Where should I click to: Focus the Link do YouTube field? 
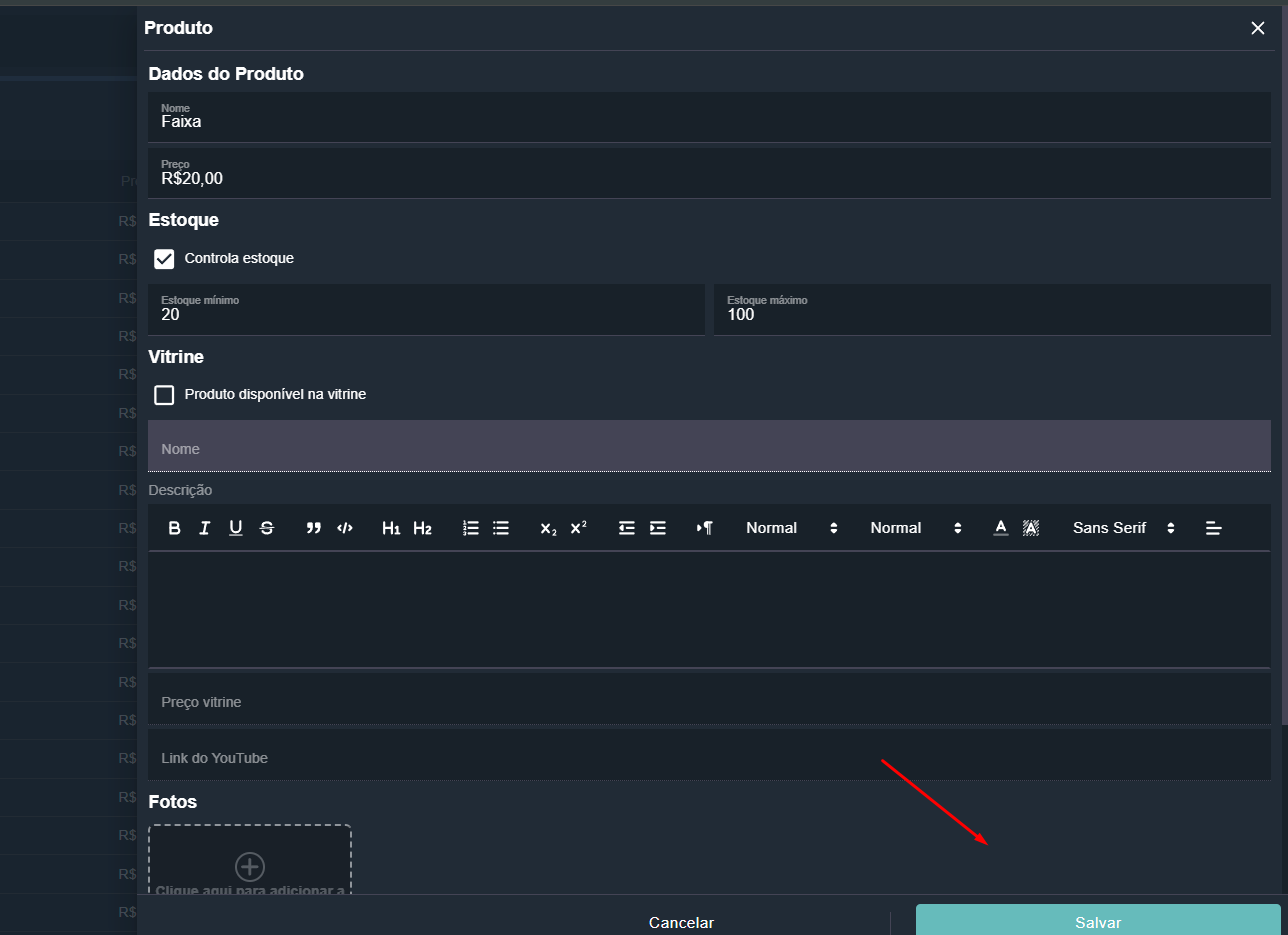[x=709, y=755]
